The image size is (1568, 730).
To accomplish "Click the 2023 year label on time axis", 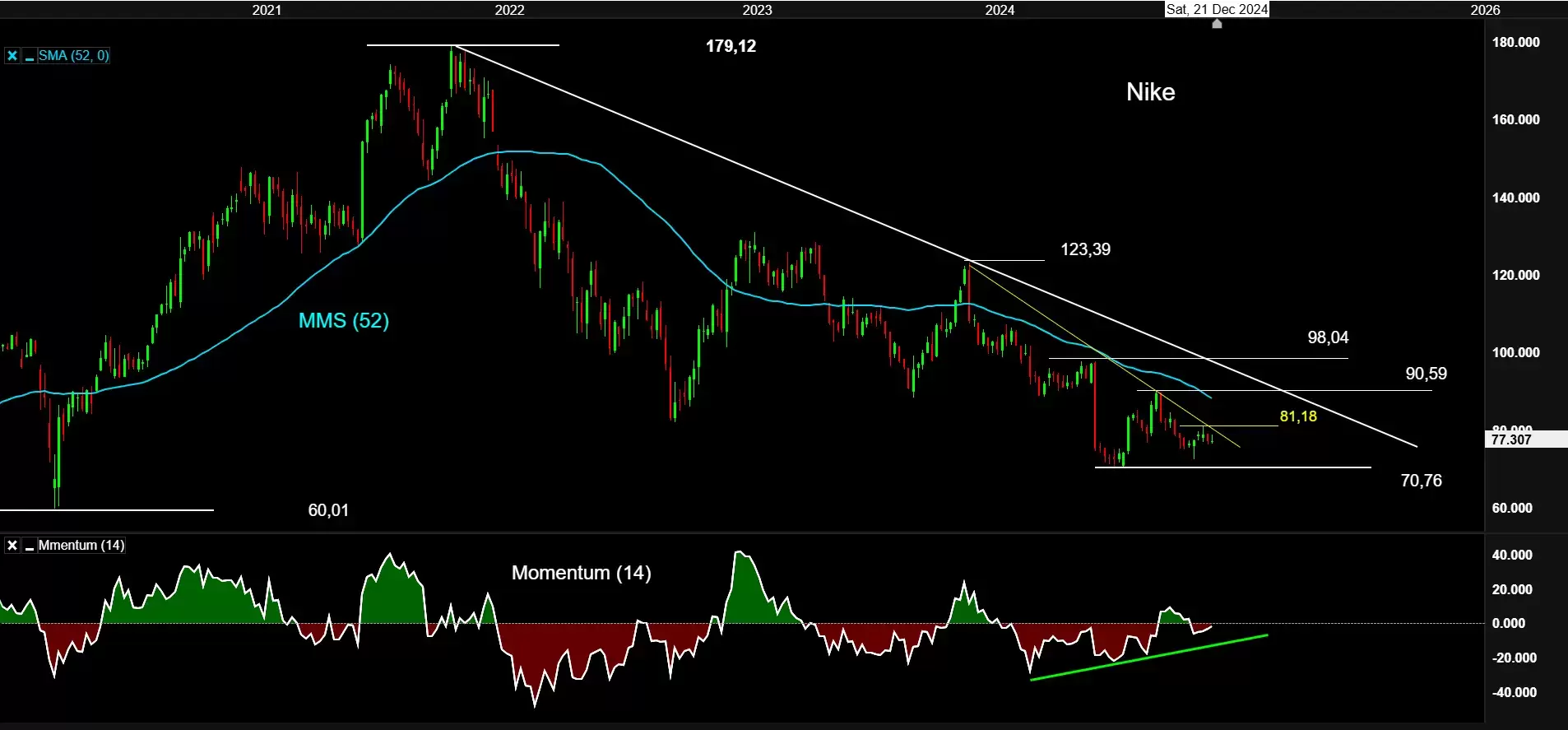I will click(757, 10).
